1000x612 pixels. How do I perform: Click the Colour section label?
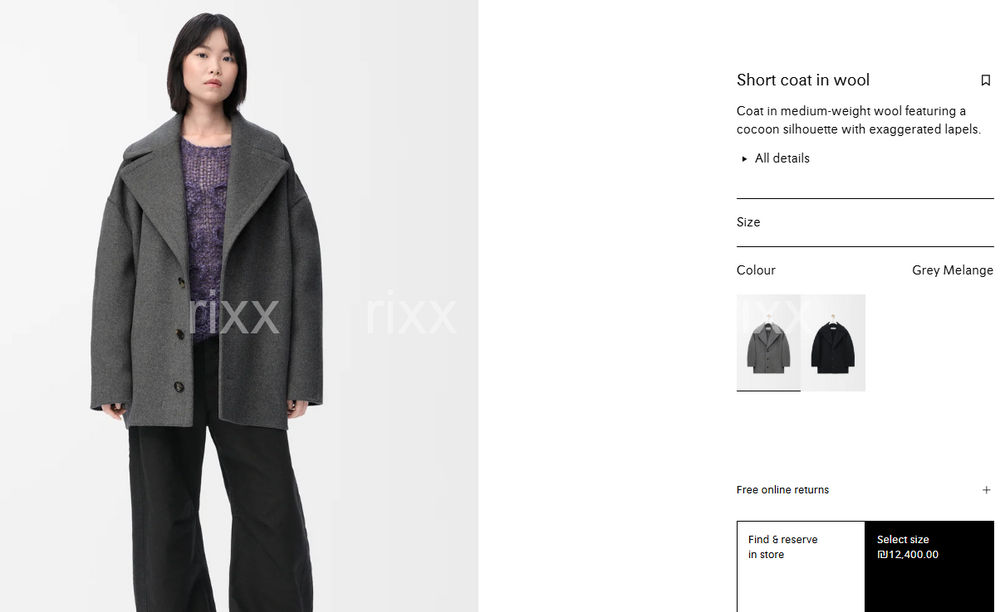click(756, 270)
